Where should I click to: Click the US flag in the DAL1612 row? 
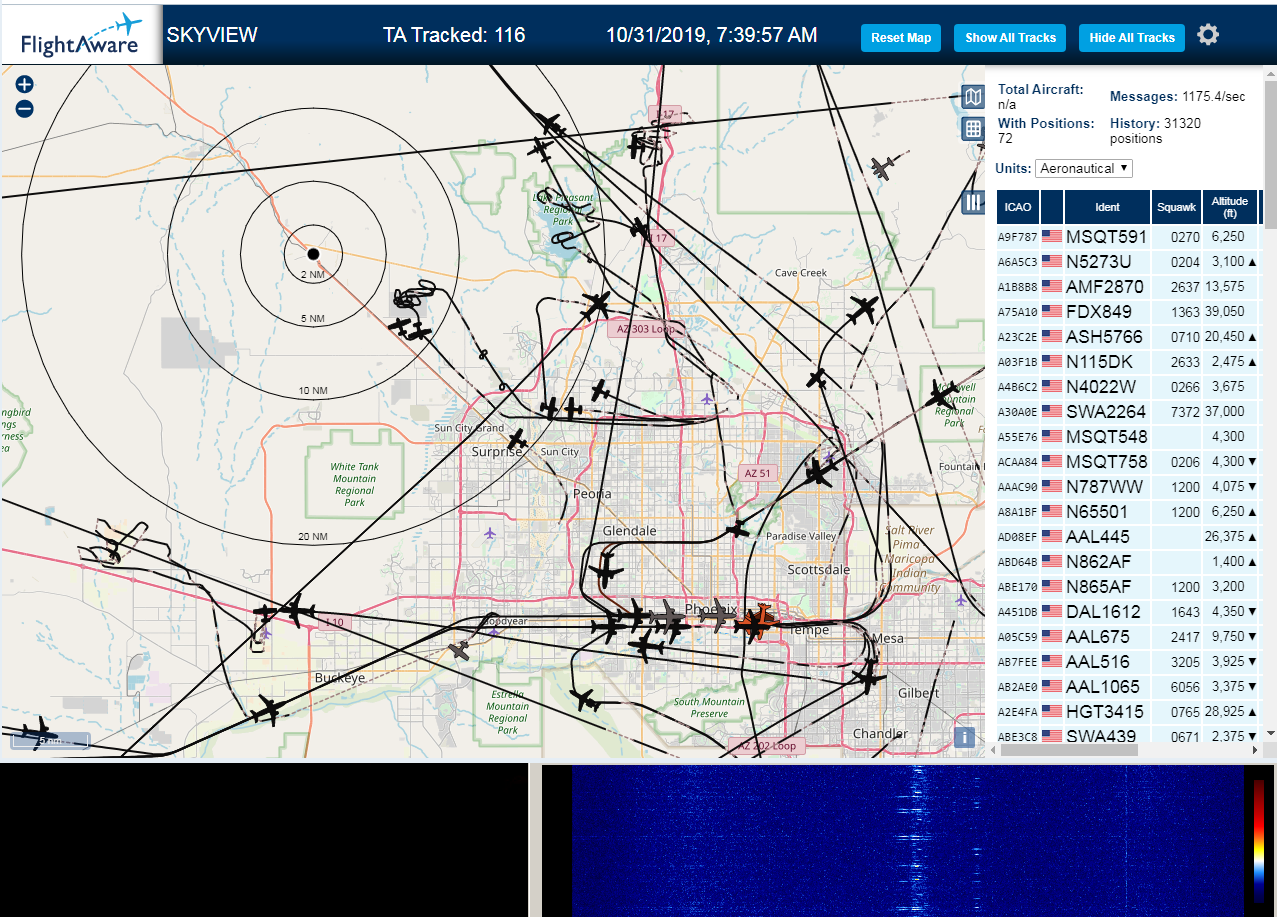[x=1052, y=611]
